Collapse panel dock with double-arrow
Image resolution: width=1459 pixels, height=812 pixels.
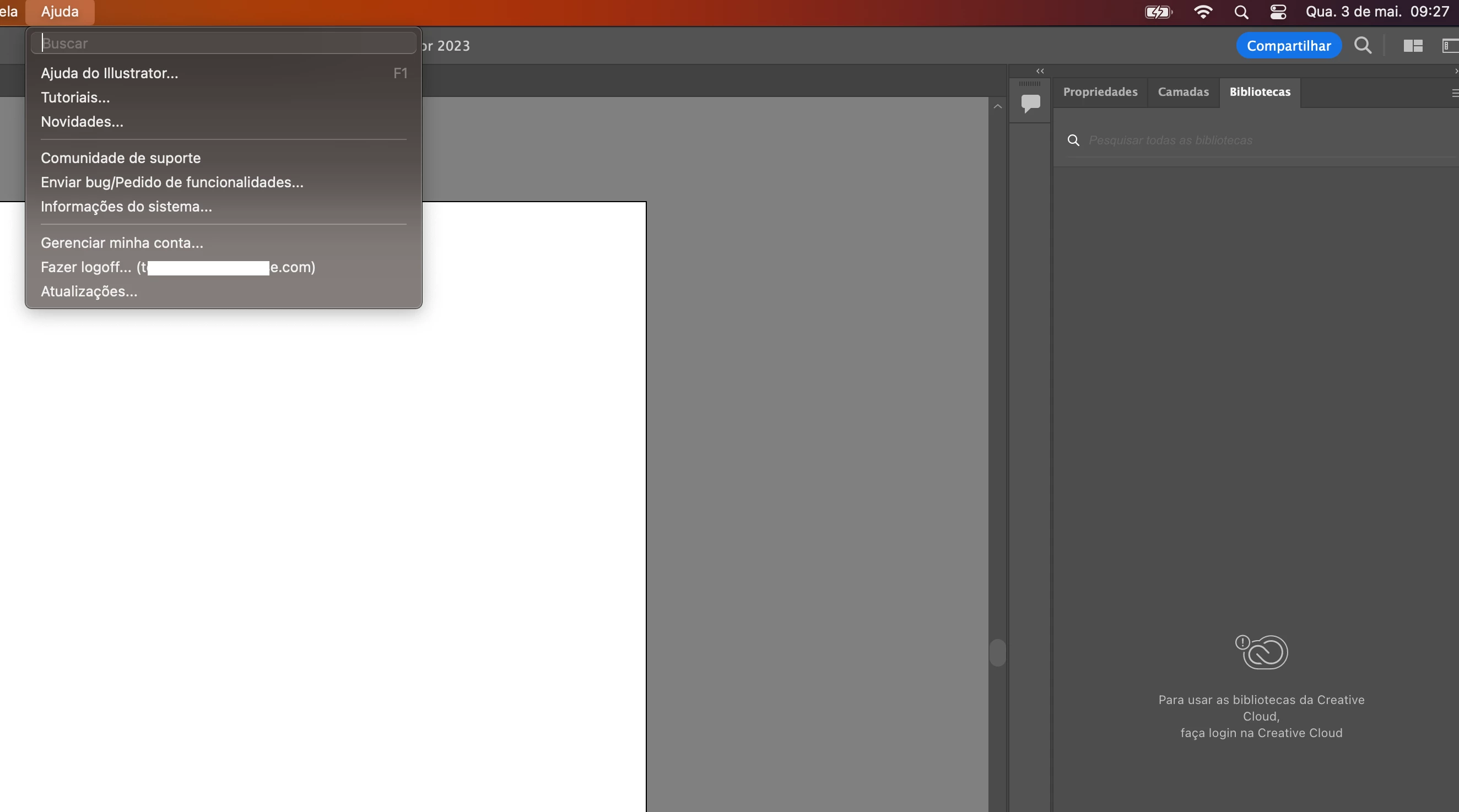pyautogui.click(x=1040, y=72)
